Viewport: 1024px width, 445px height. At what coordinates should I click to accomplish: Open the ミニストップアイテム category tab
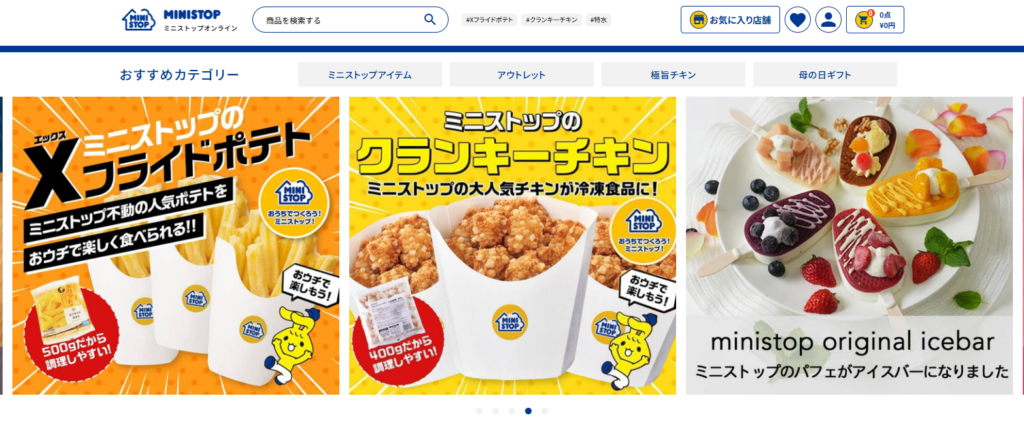click(370, 74)
